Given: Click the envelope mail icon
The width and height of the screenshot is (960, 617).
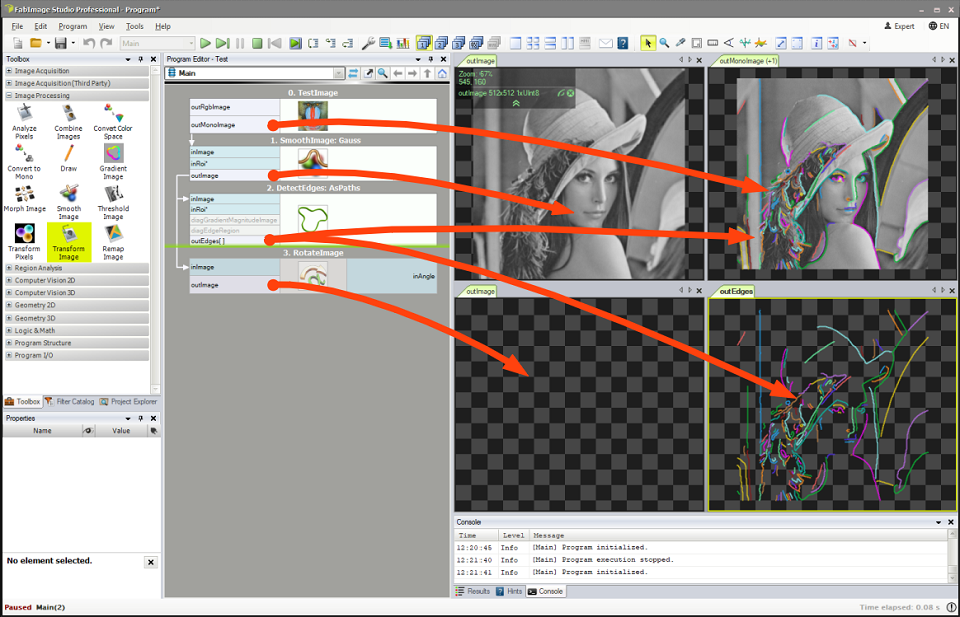Looking at the screenshot, I should (606, 43).
